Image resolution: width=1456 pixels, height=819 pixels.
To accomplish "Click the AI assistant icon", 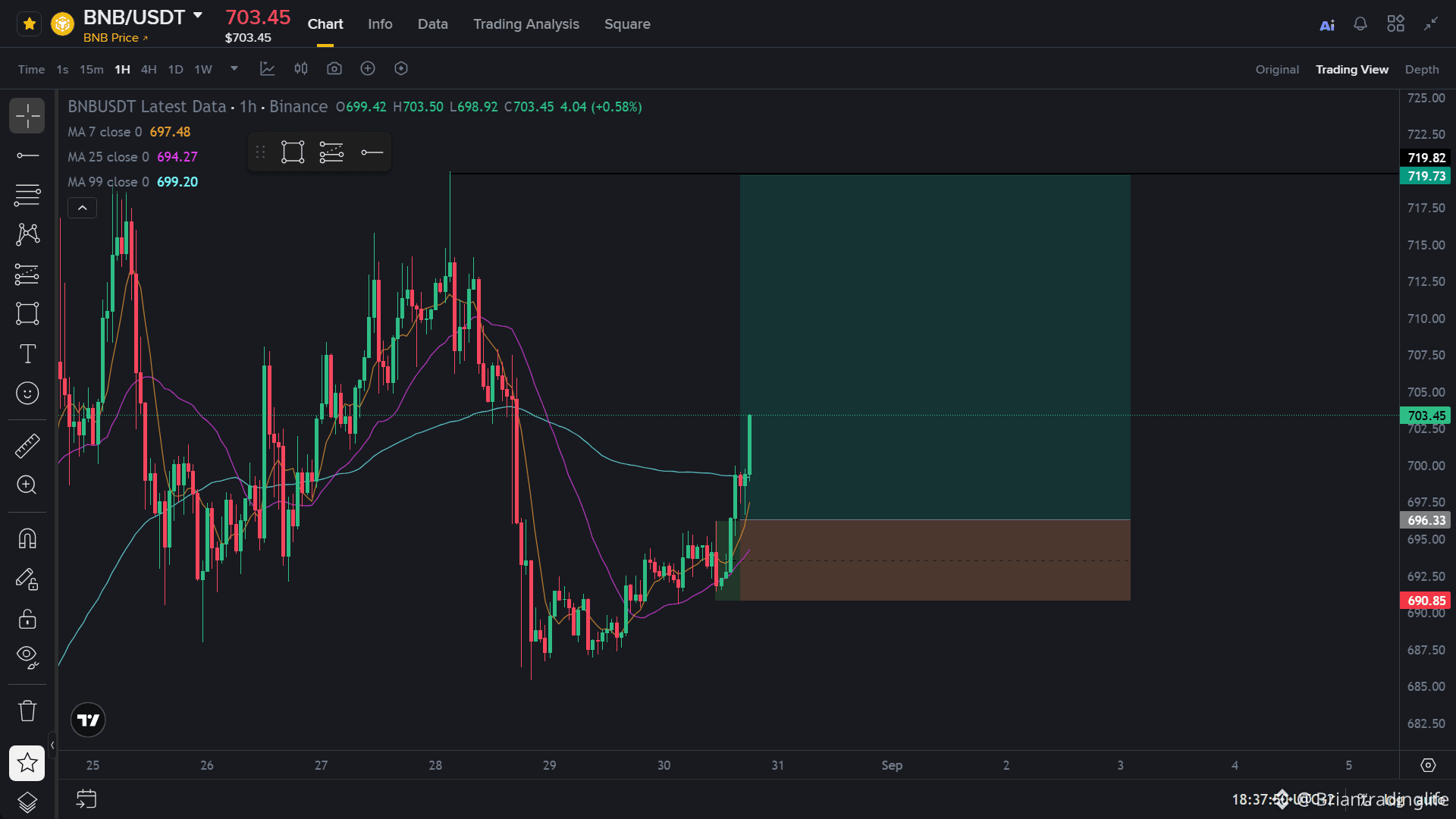I will coord(1327,25).
